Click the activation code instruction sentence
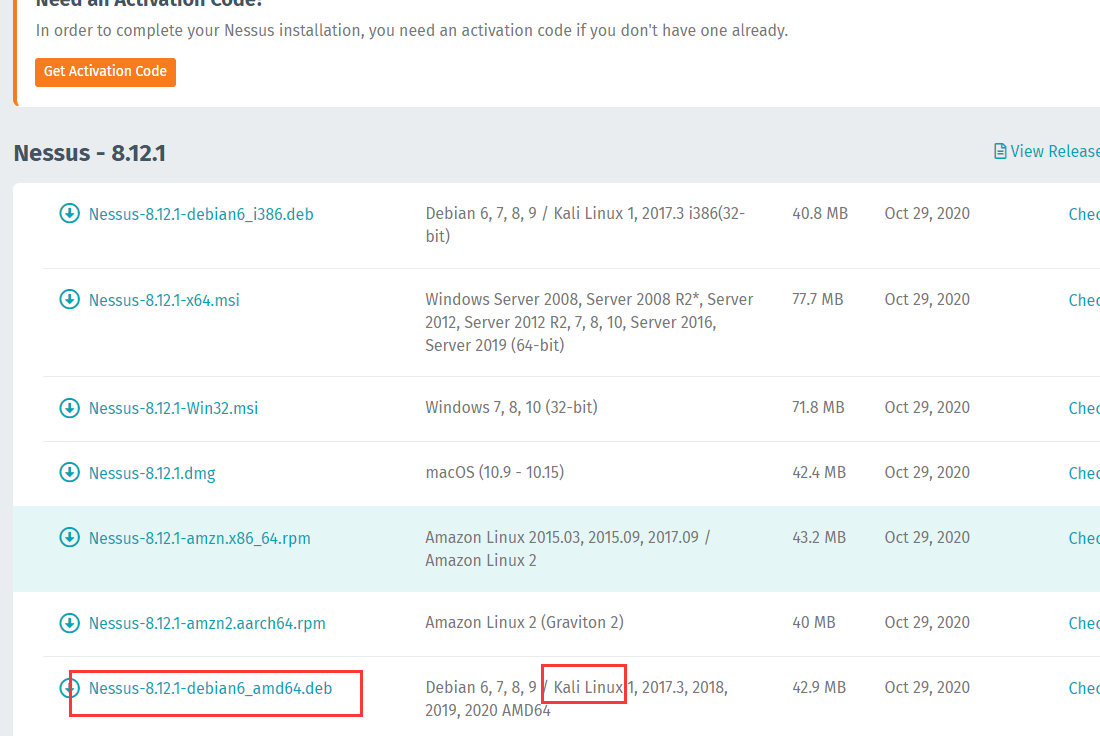 coord(412,31)
